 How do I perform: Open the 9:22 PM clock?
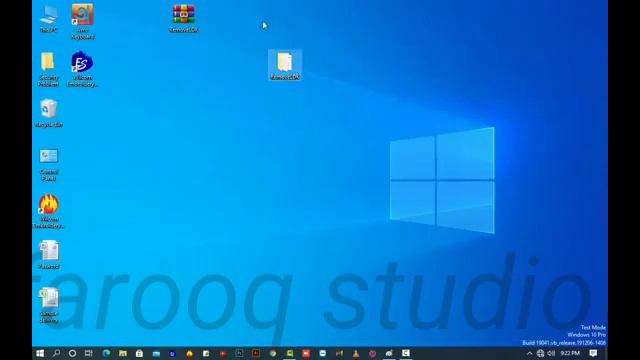pos(570,353)
